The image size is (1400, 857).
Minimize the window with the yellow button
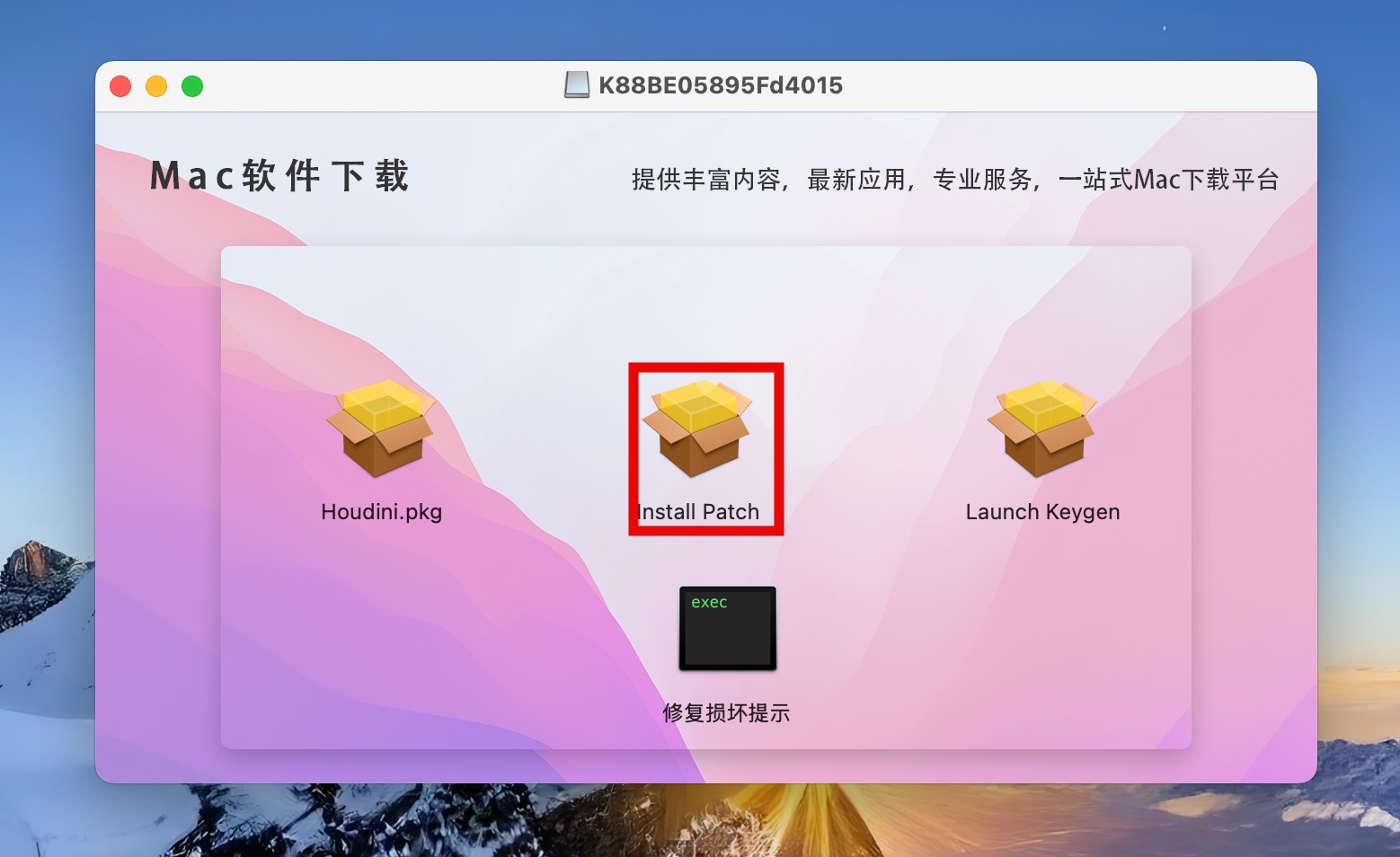point(156,86)
